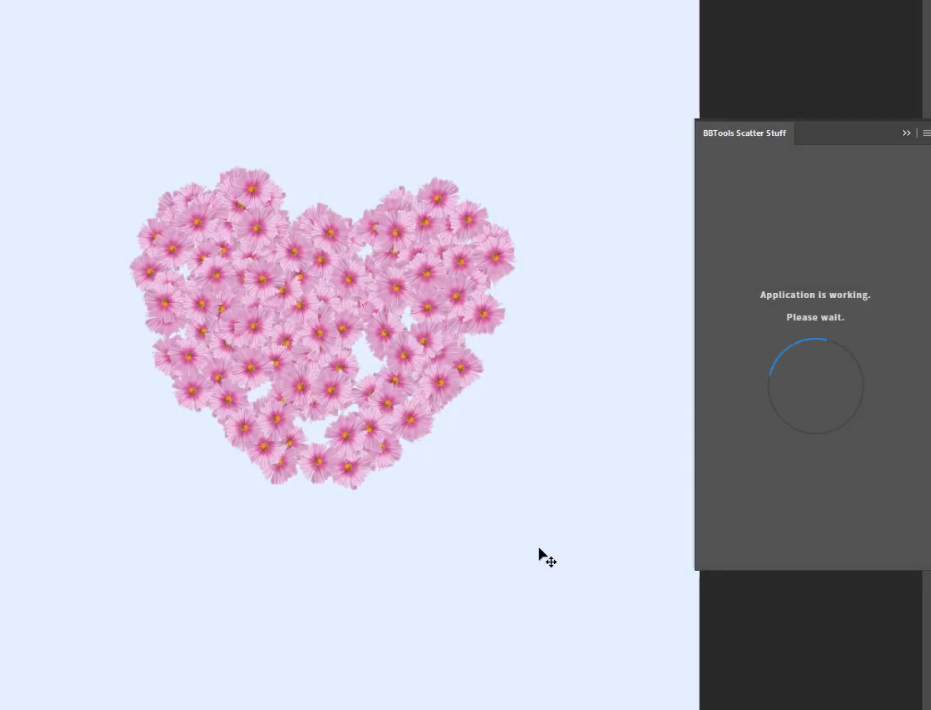
Task: Select the center of the flower heart artwork
Action: (320, 320)
